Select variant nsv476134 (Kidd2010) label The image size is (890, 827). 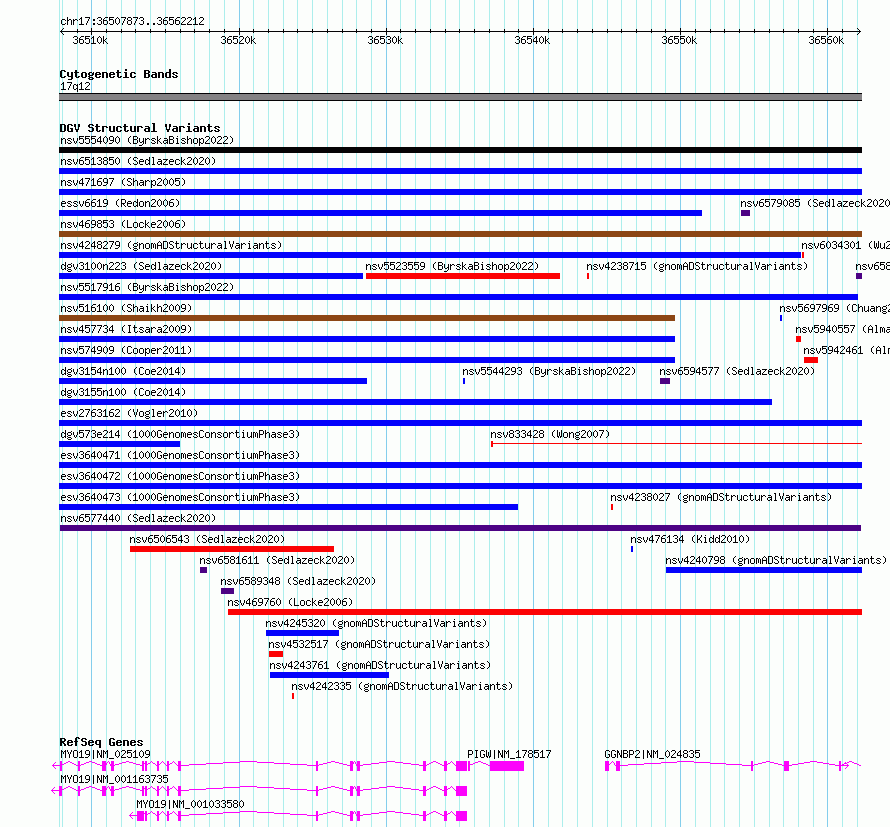click(x=690, y=539)
